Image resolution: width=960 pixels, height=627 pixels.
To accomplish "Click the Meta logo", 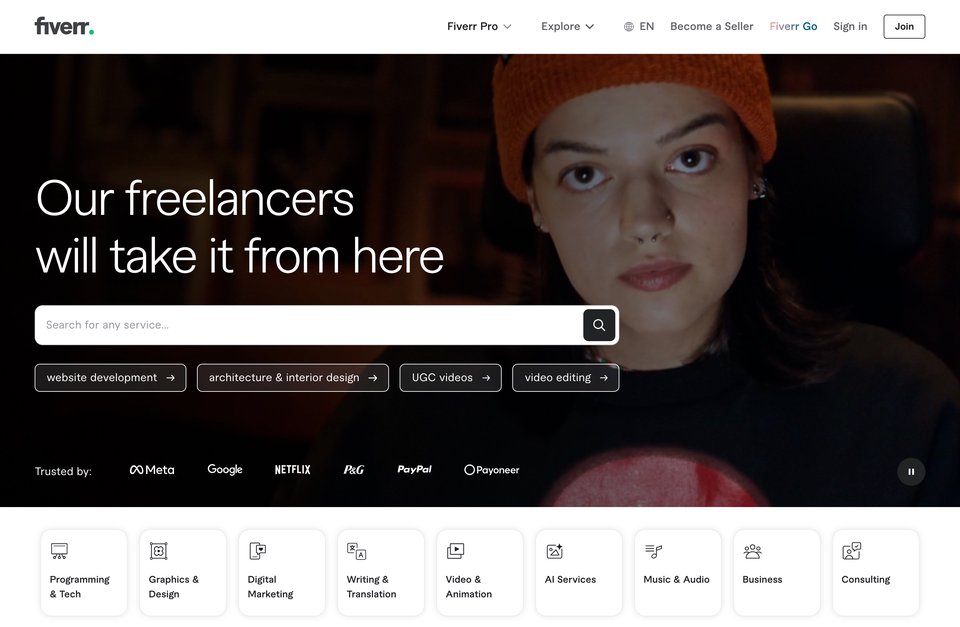I will coord(152,470).
